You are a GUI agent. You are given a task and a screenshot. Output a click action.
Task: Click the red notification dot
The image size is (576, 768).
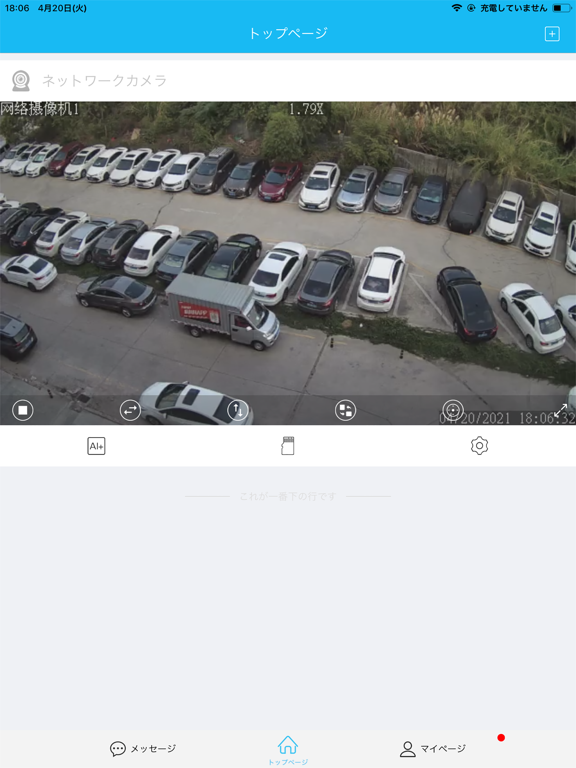[501, 738]
